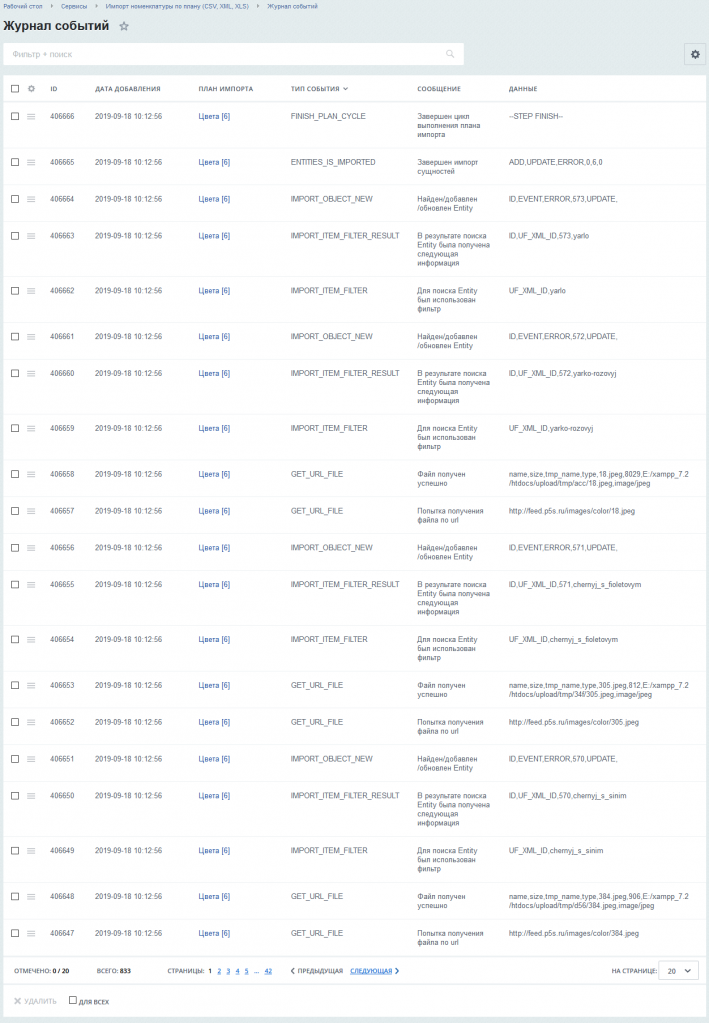The image size is (709, 1023).
Task: Toggle select-all checkbox in table header
Action: (15, 89)
